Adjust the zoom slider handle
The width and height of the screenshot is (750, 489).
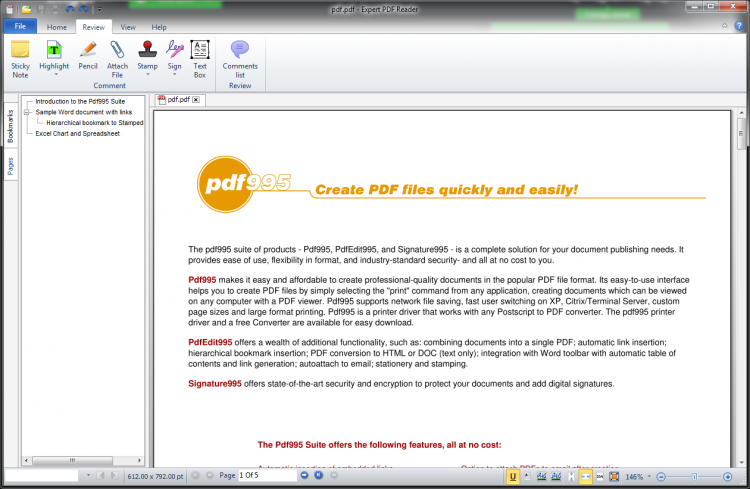(694, 477)
